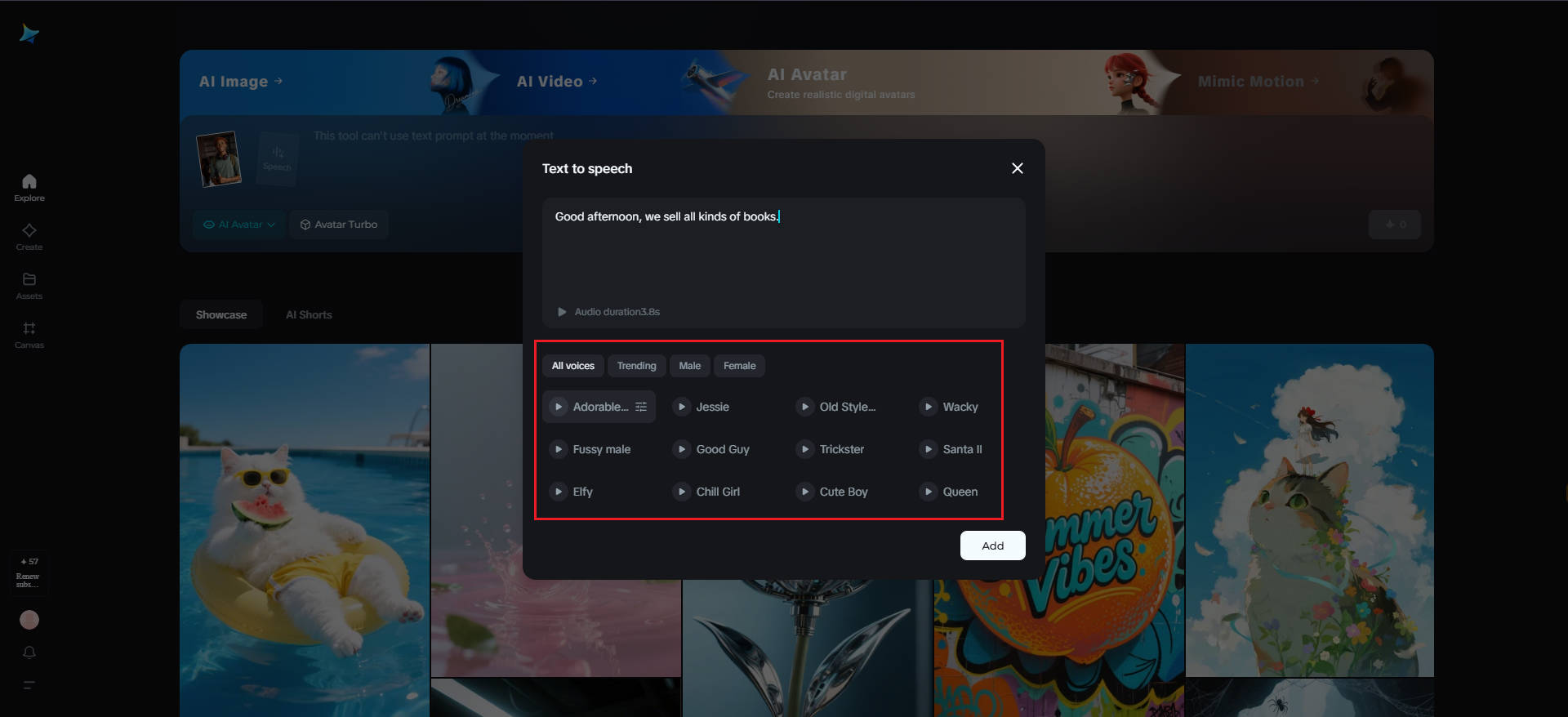The image size is (1568, 717).
Task: Open Create in the sidebar
Action: [x=29, y=237]
